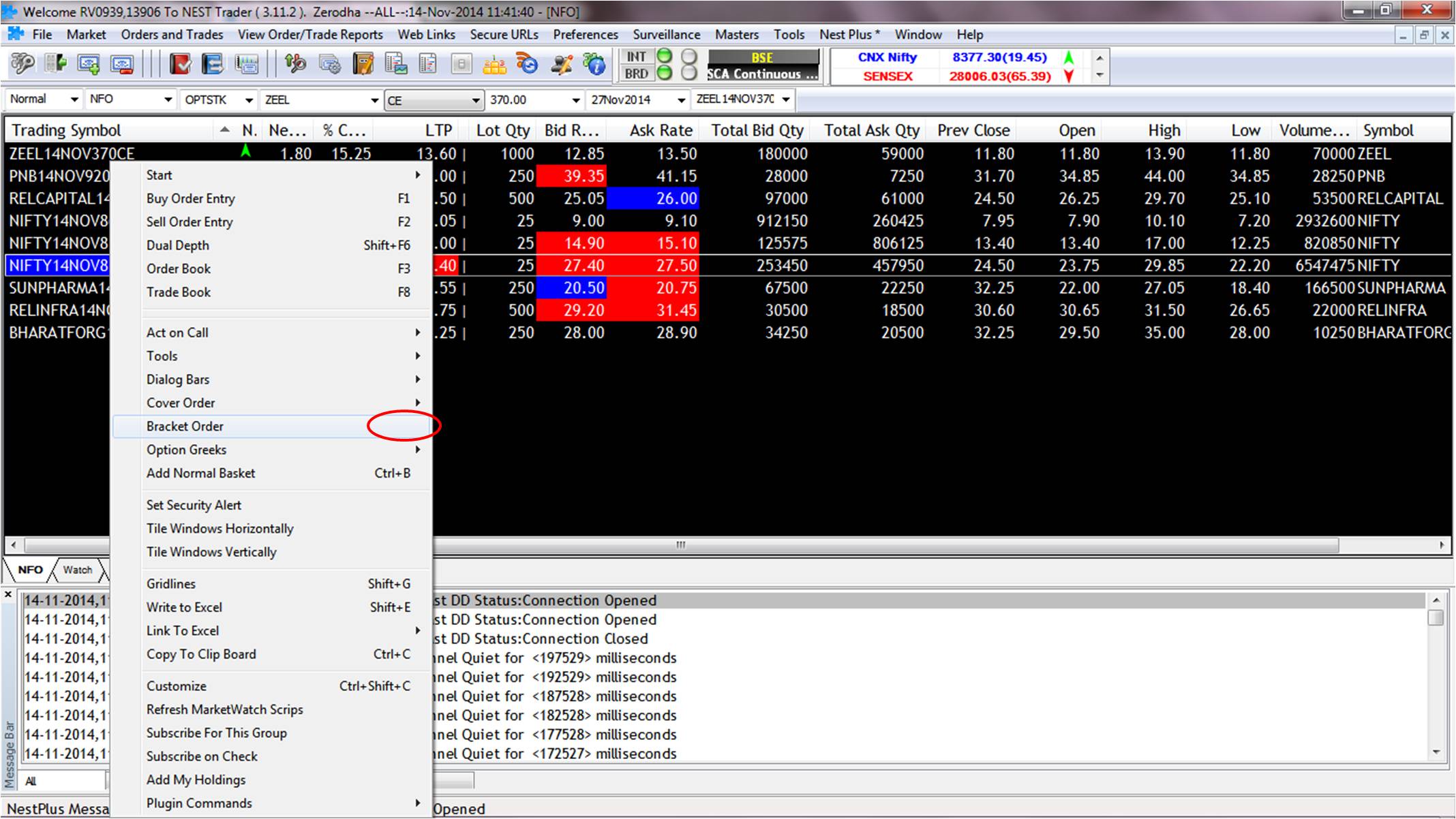Click the Total Bid Qty column header

tap(757, 130)
